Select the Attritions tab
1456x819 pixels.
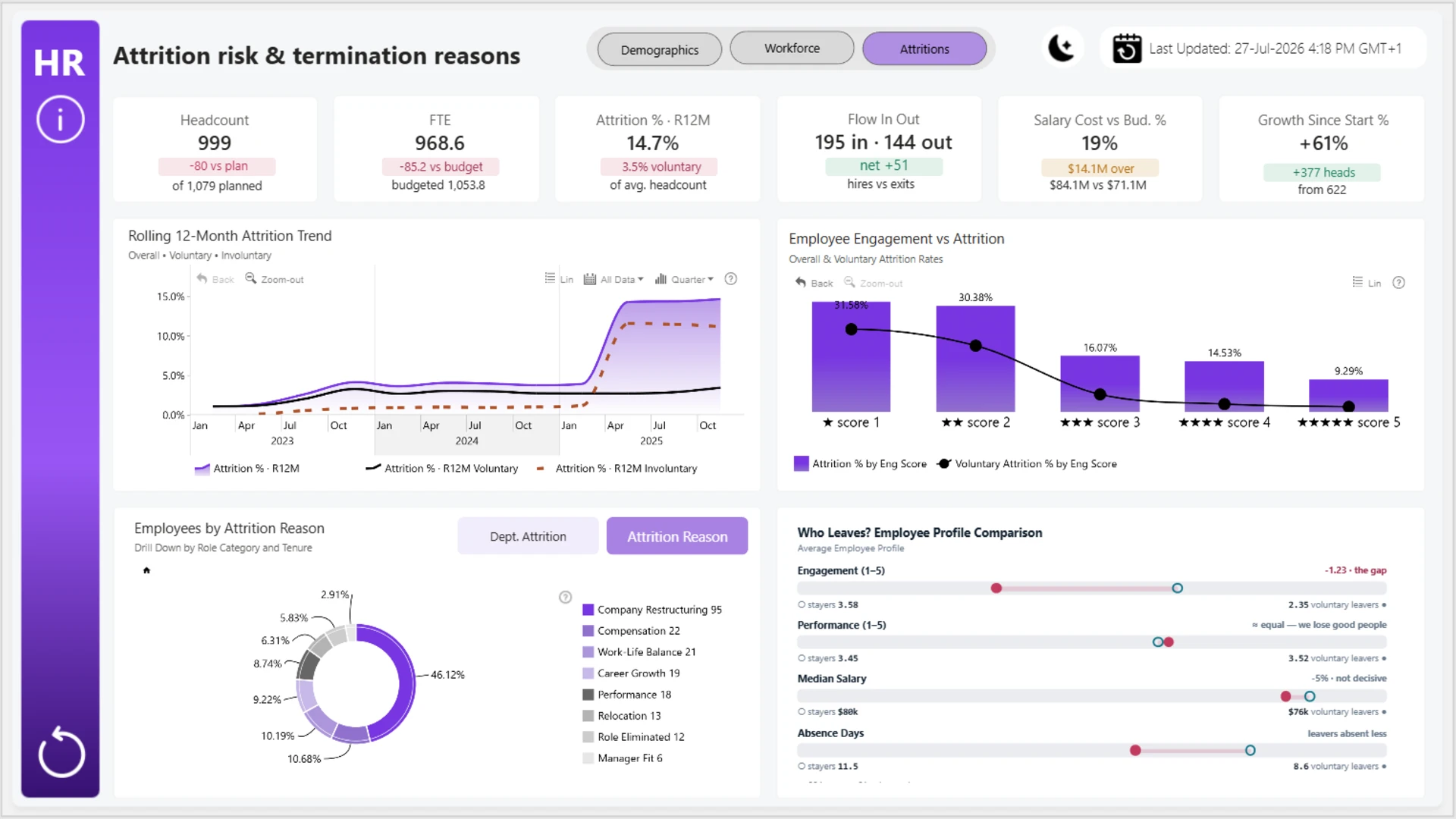(x=924, y=49)
